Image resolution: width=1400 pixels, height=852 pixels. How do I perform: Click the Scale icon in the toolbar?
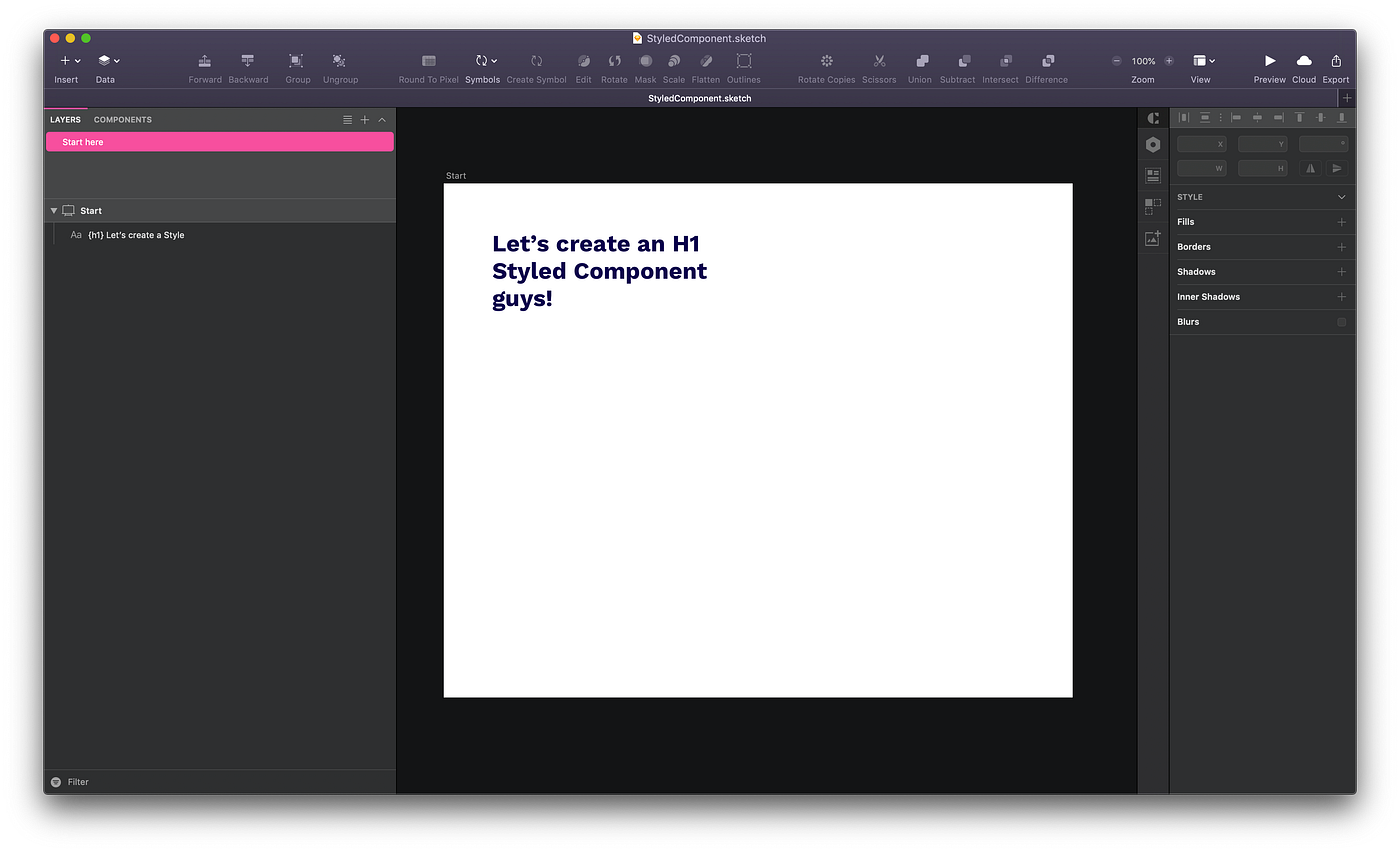click(x=673, y=61)
